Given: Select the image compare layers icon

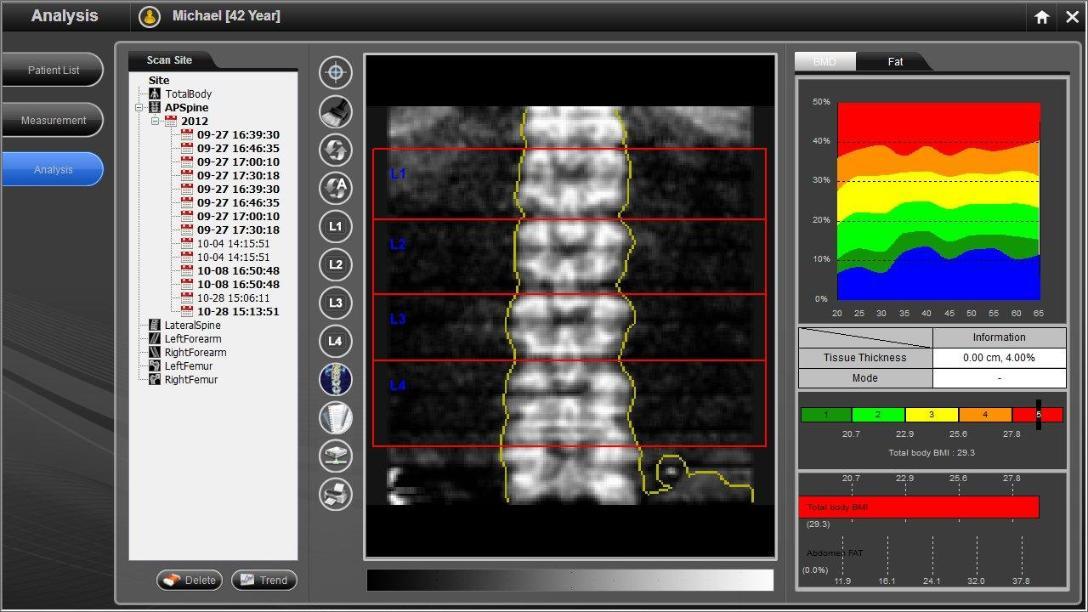Looking at the screenshot, I should (x=335, y=456).
